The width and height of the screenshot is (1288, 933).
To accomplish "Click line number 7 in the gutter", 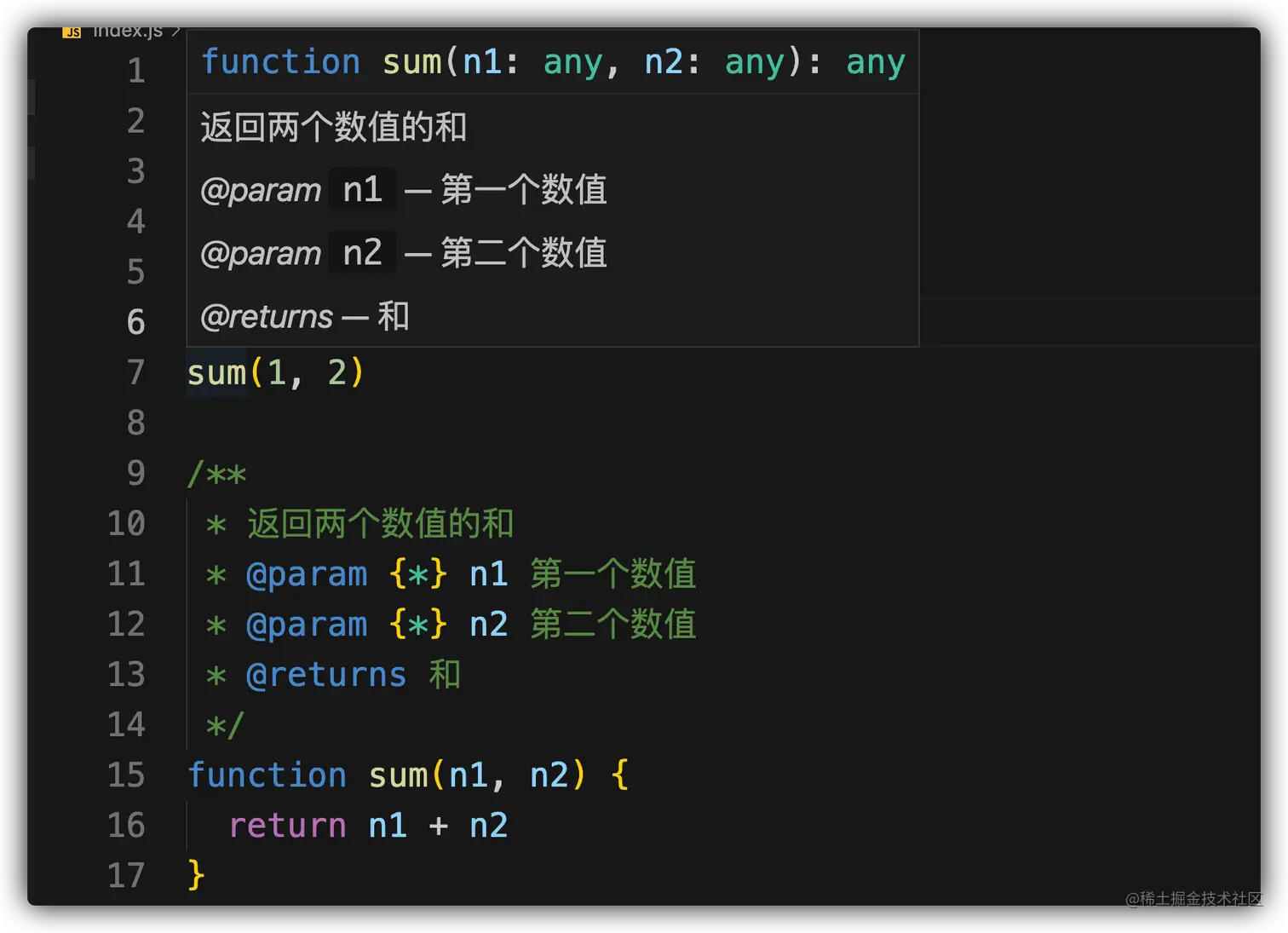I will coord(135,372).
